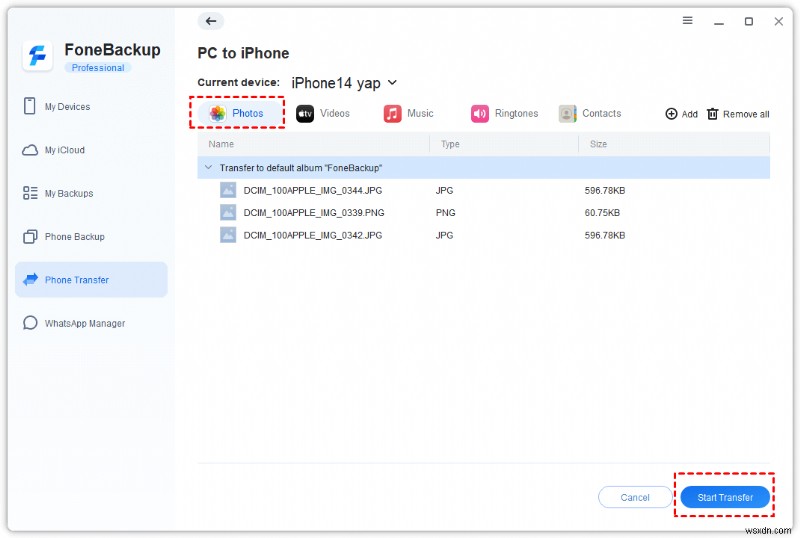Open Phone Transfer in sidebar
Screen dimensions: 800x538
click(91, 280)
